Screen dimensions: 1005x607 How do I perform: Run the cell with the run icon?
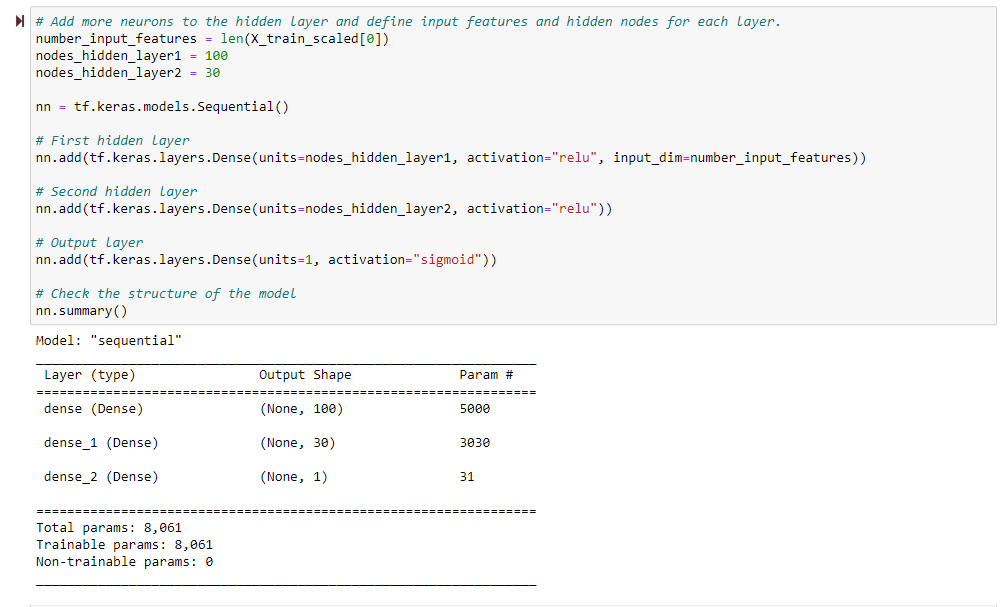coord(20,21)
